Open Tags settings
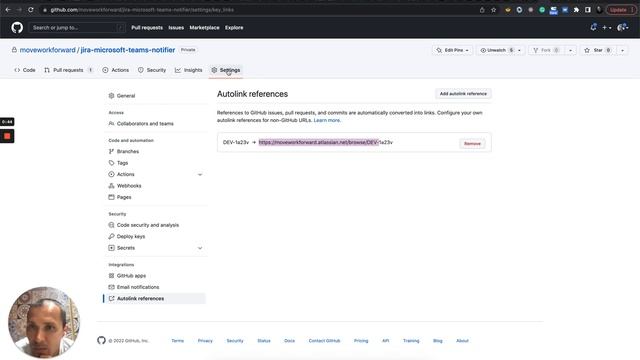640x360 pixels. point(122,162)
